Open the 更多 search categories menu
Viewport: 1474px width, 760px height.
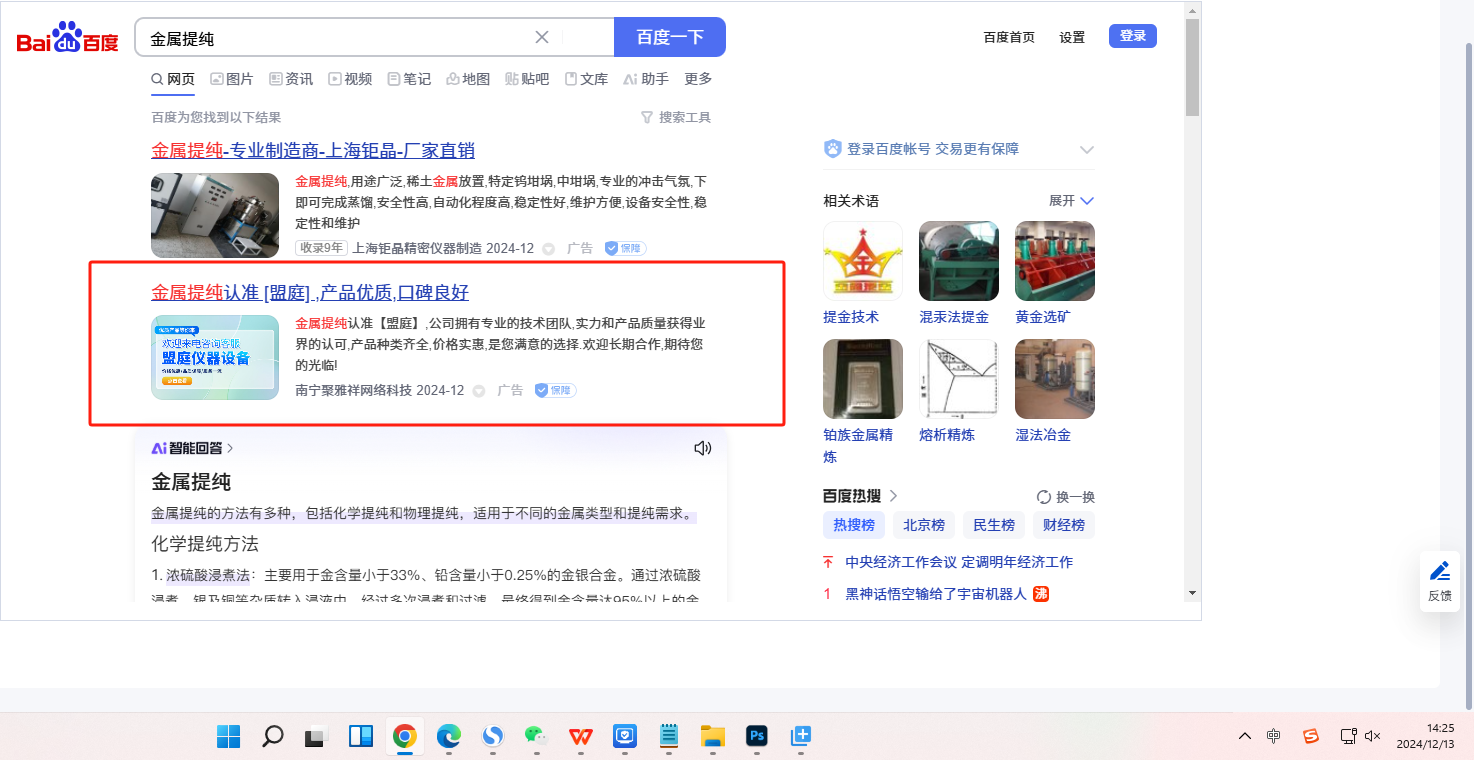[x=698, y=79]
